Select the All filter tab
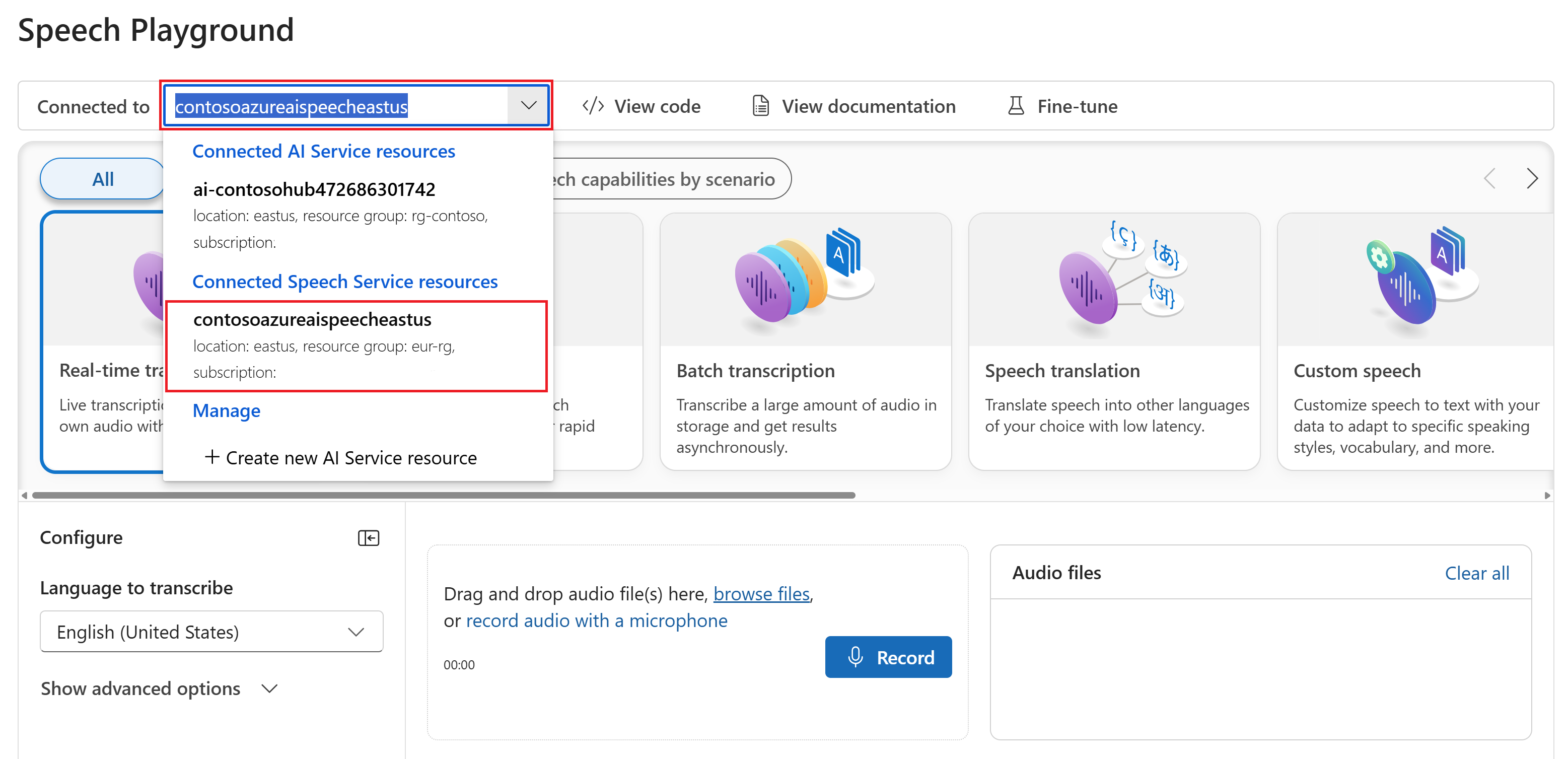Viewport: 1568px width, 759px height. click(102, 179)
